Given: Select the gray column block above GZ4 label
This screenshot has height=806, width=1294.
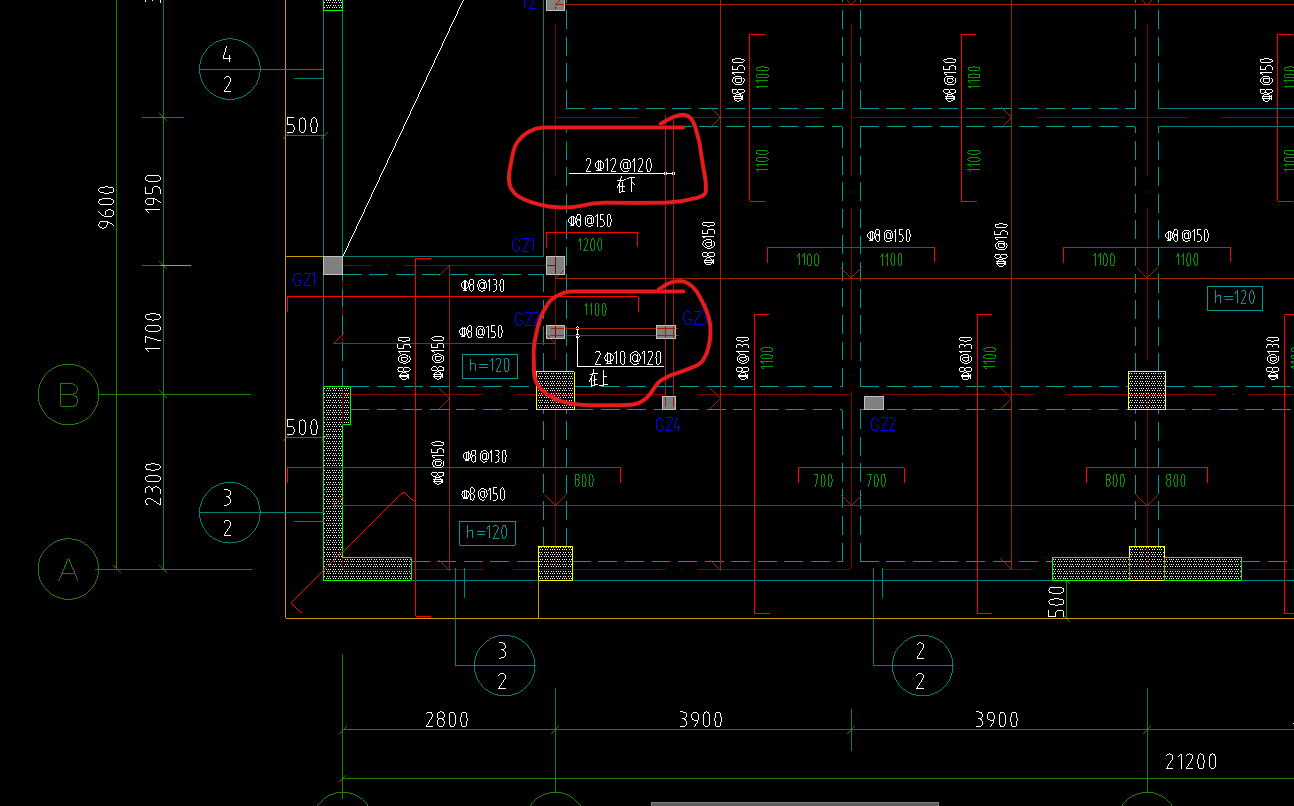Looking at the screenshot, I should [x=669, y=403].
